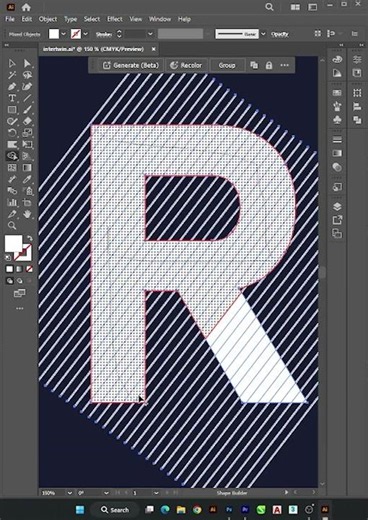368x520 pixels.
Task: Choose the Type tool
Action: point(12,98)
